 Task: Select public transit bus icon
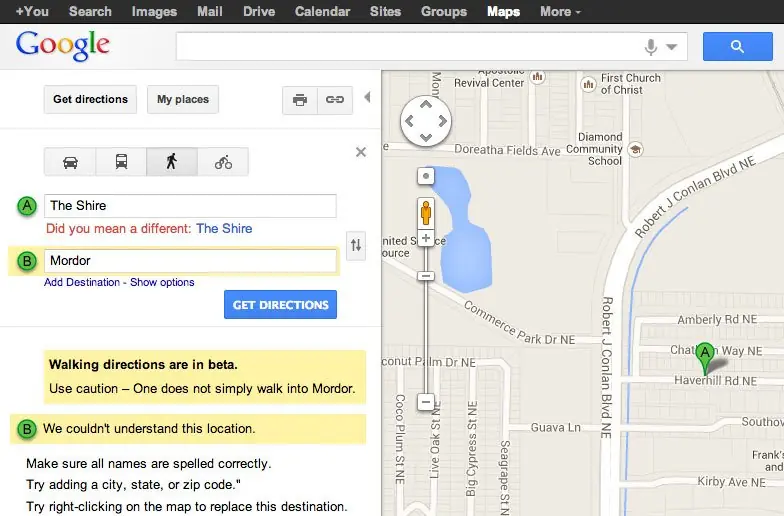(x=121, y=162)
